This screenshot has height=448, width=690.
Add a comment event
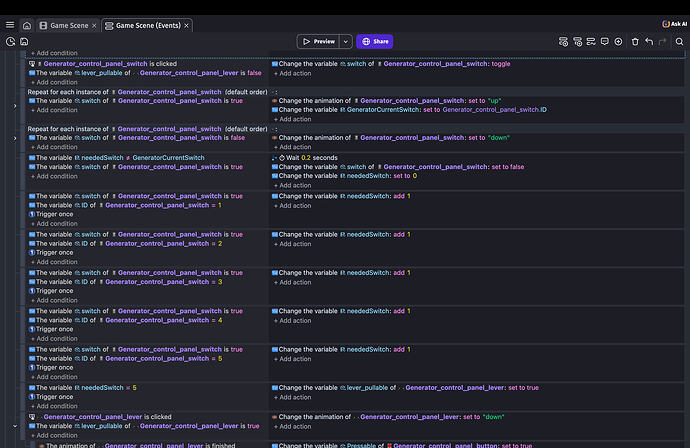(x=605, y=41)
